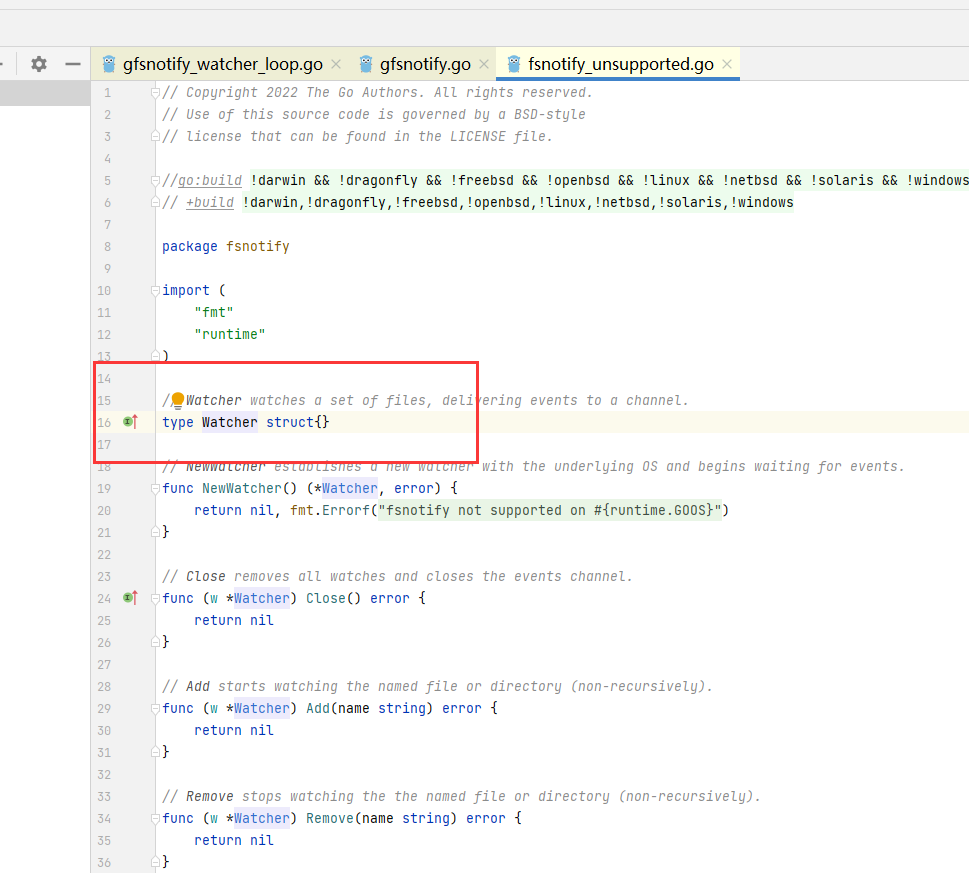Image resolution: width=969 pixels, height=873 pixels.
Task: Collapse the Close function on line 24
Action: pos(155,599)
